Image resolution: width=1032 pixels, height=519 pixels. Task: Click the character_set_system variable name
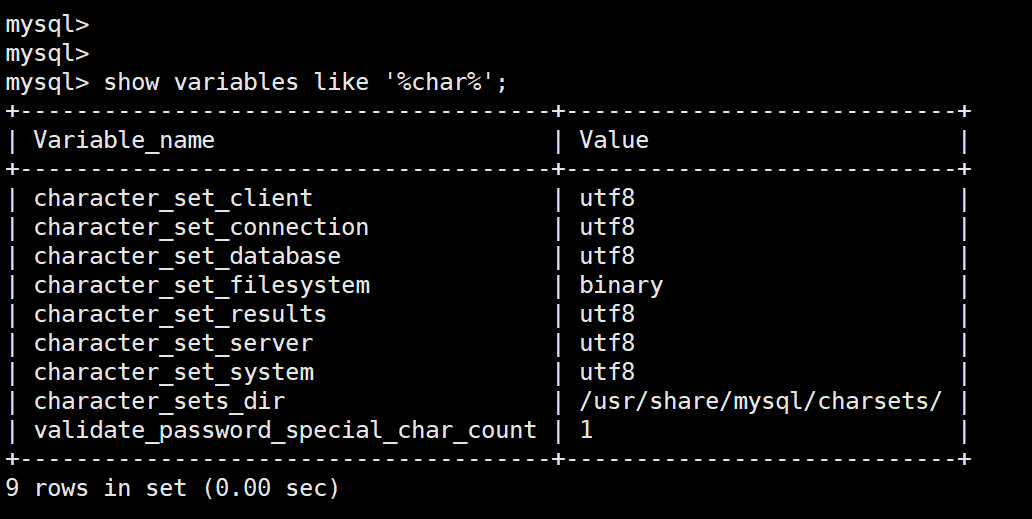click(x=173, y=372)
